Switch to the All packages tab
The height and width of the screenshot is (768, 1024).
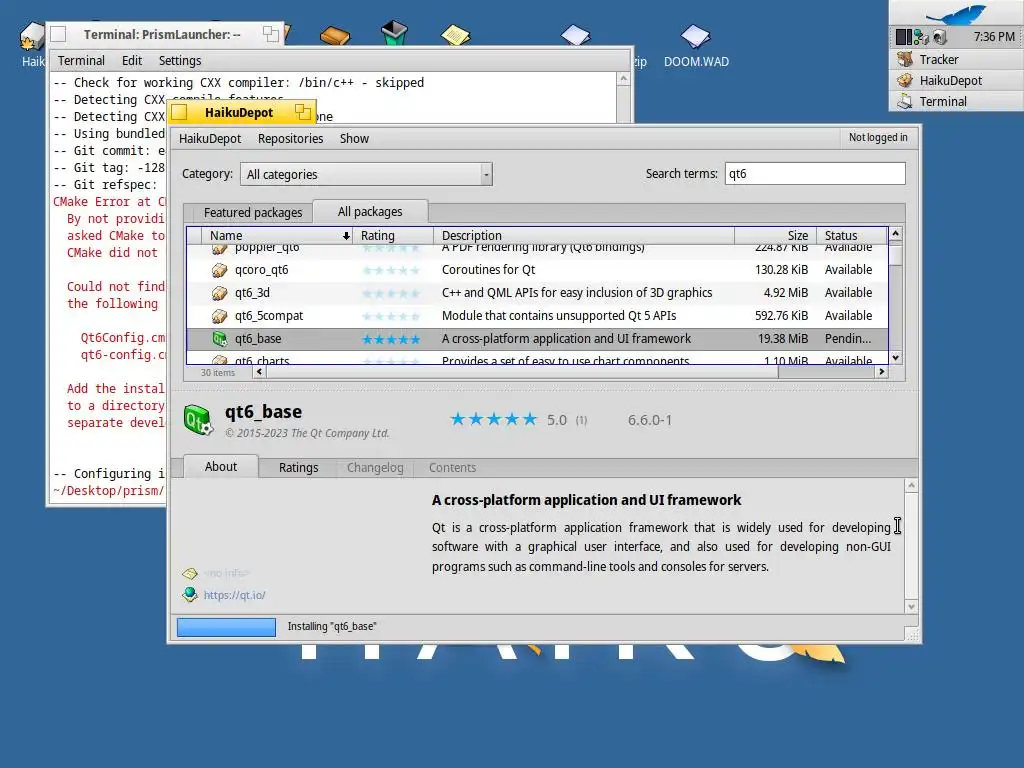click(370, 212)
